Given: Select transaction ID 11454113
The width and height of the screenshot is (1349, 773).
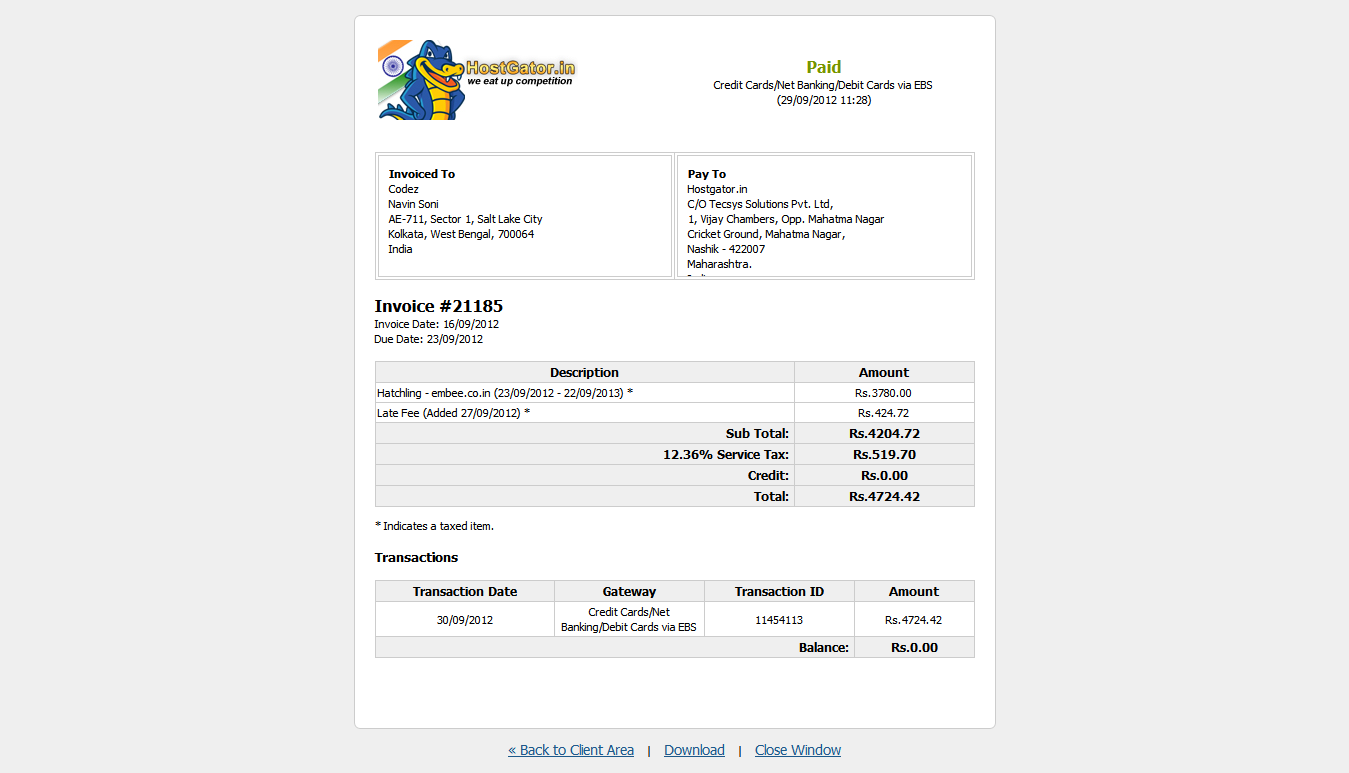Looking at the screenshot, I should point(779,620).
